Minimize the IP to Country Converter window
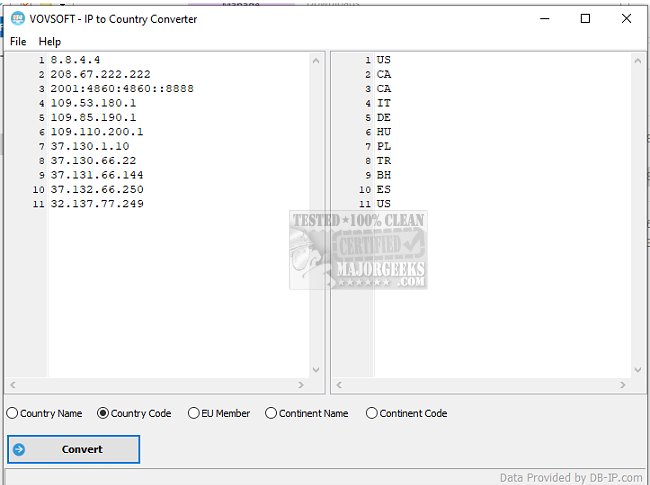The width and height of the screenshot is (650, 485). click(541, 18)
